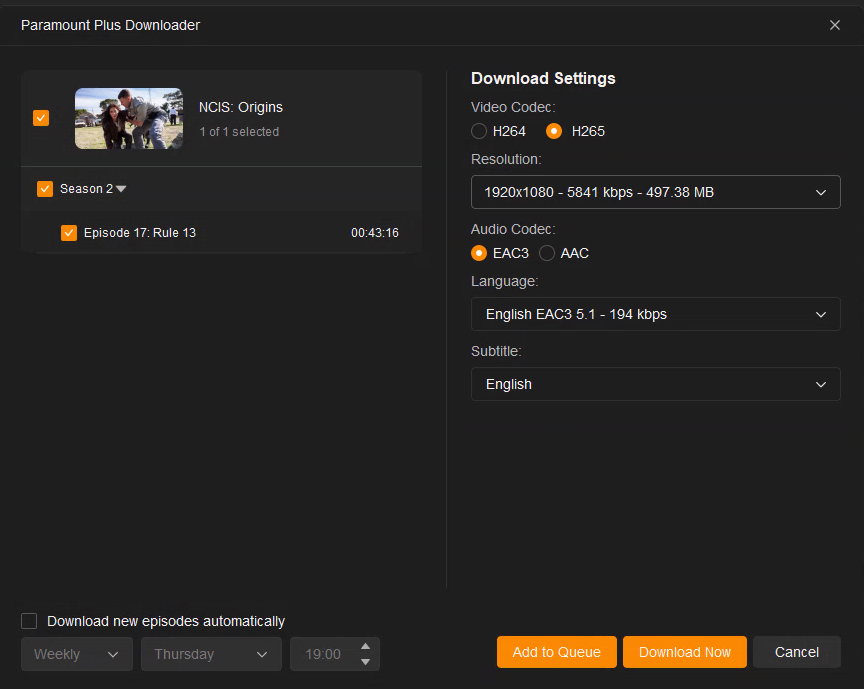Close the Paramount Plus Downloader dialog

click(x=834, y=25)
